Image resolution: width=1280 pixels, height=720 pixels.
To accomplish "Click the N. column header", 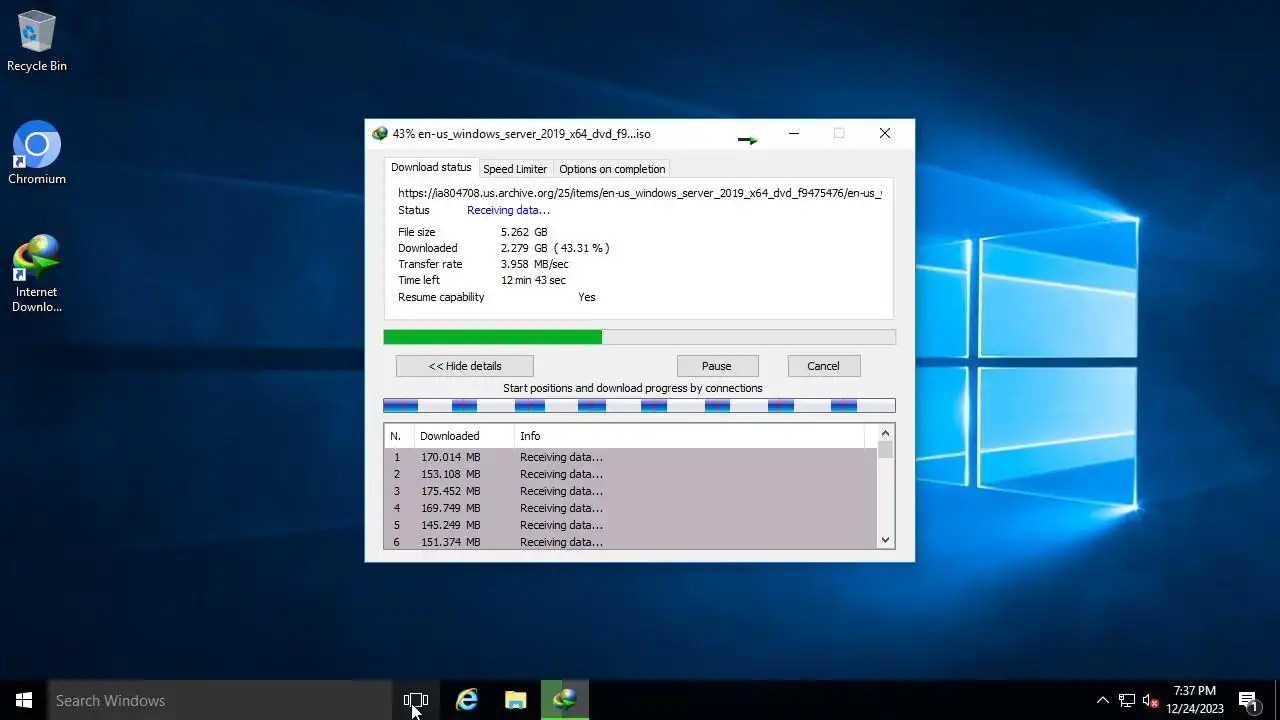I will pyautogui.click(x=399, y=436).
